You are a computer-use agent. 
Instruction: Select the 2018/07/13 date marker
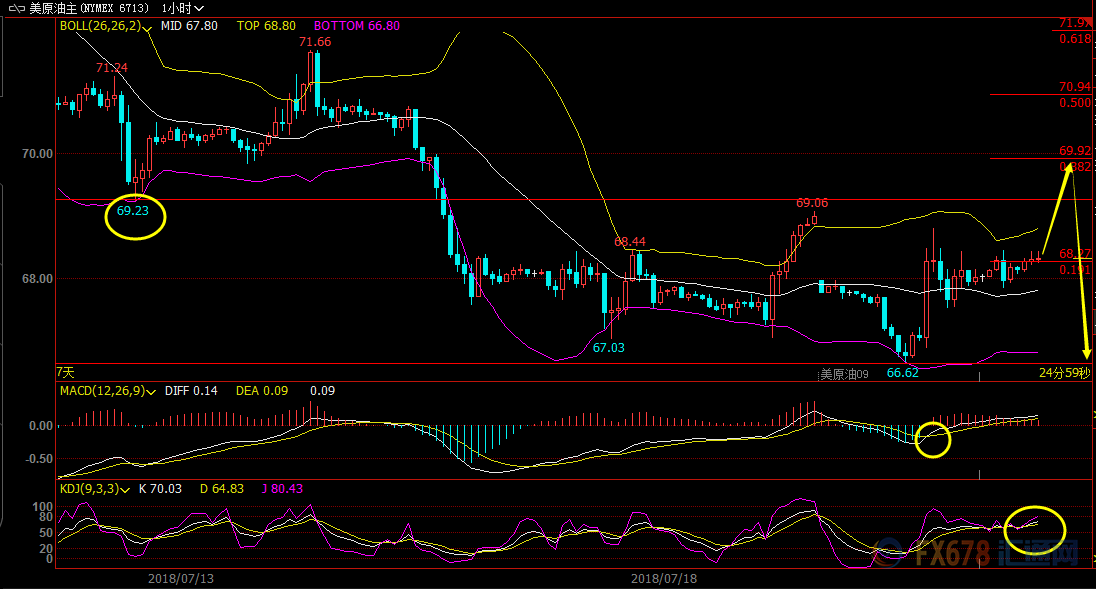181,578
